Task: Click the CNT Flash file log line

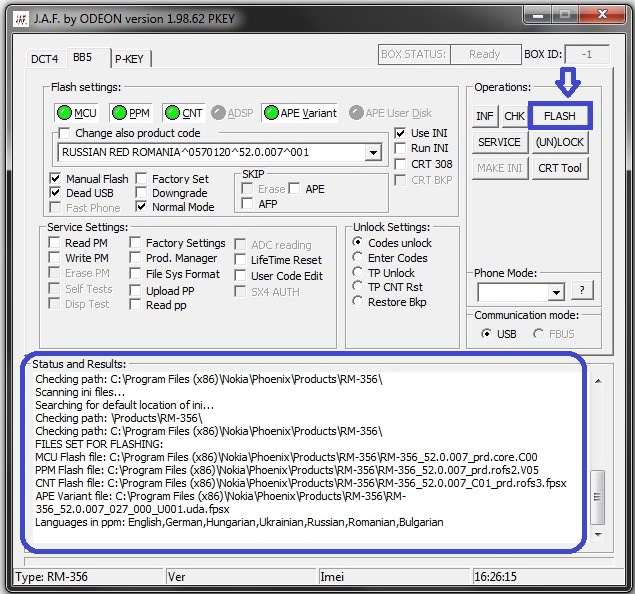Action: tap(301, 483)
